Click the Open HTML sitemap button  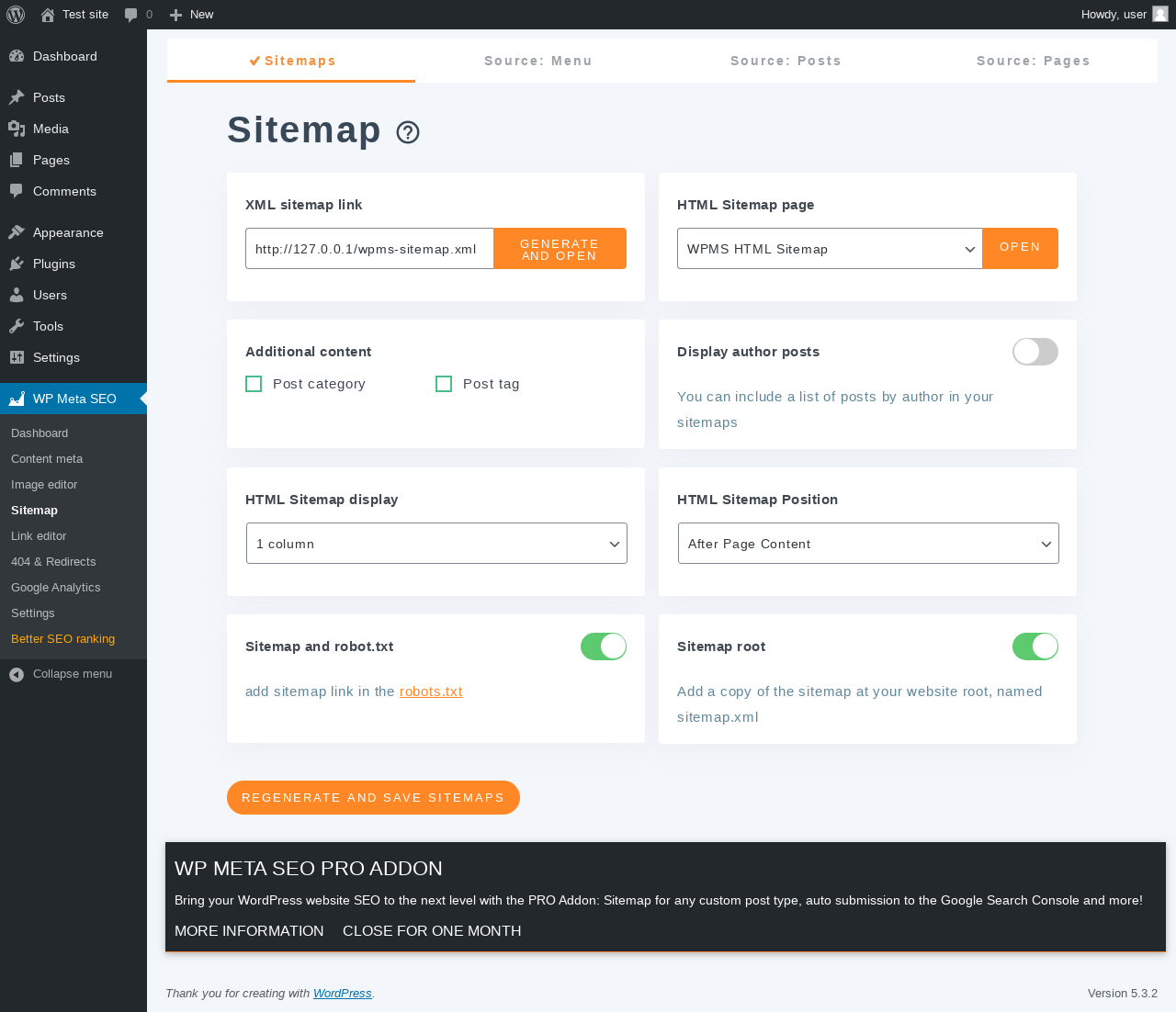1020,249
